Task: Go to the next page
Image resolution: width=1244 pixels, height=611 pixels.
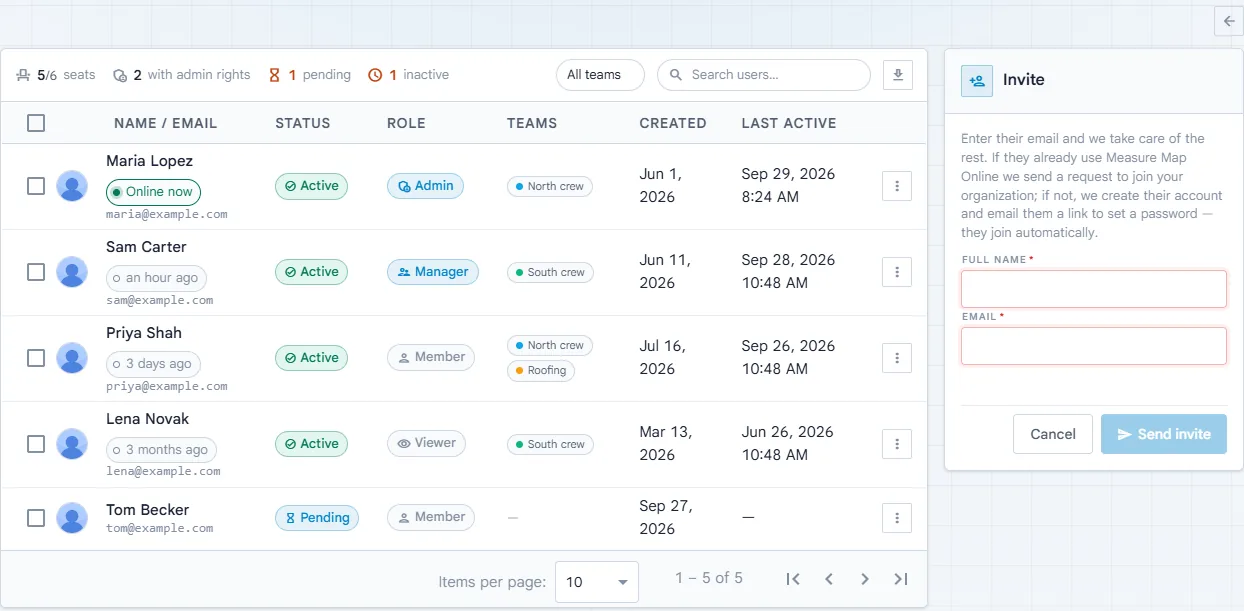Action: tap(865, 579)
